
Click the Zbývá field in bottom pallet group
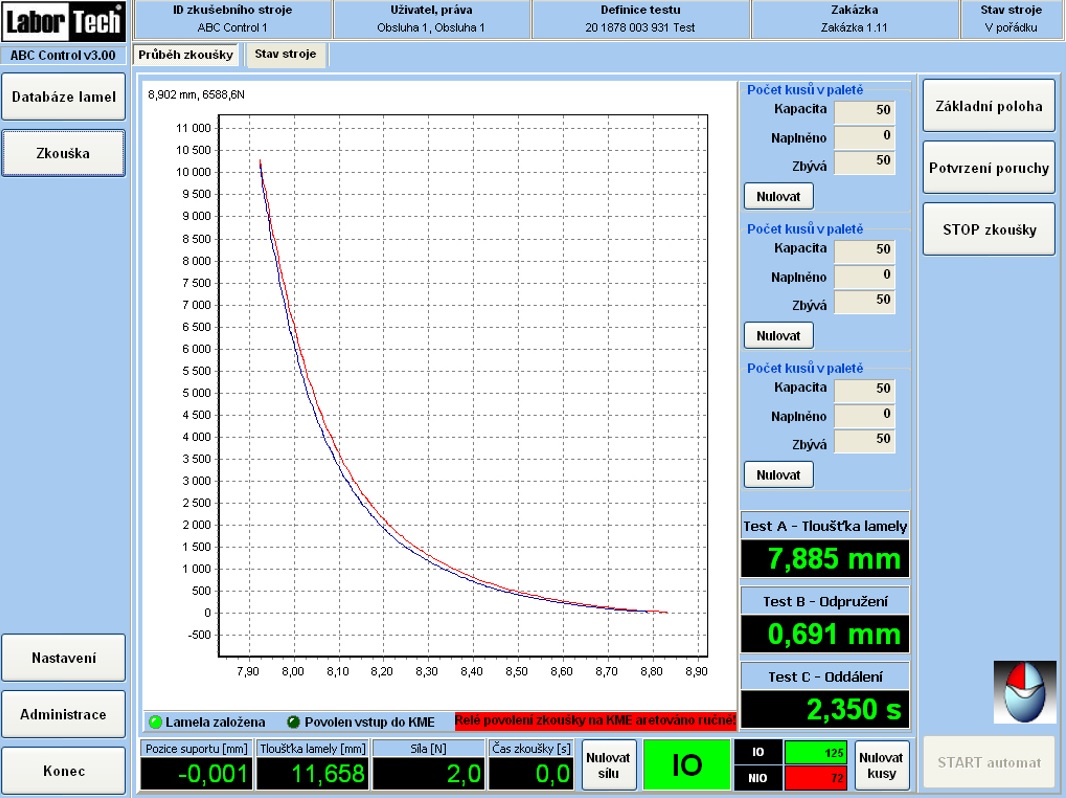point(864,440)
